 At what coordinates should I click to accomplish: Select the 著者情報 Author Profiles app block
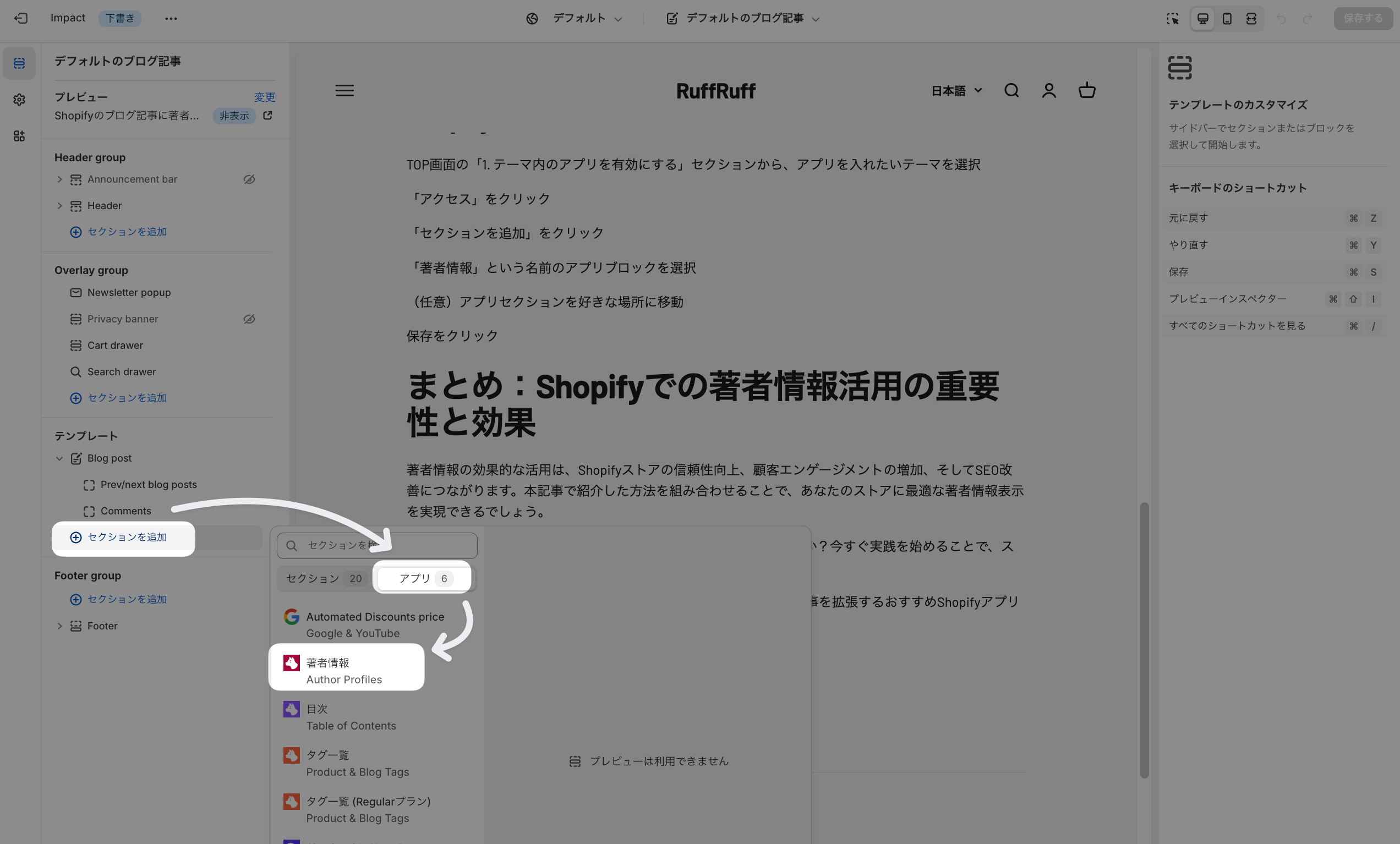coord(347,671)
